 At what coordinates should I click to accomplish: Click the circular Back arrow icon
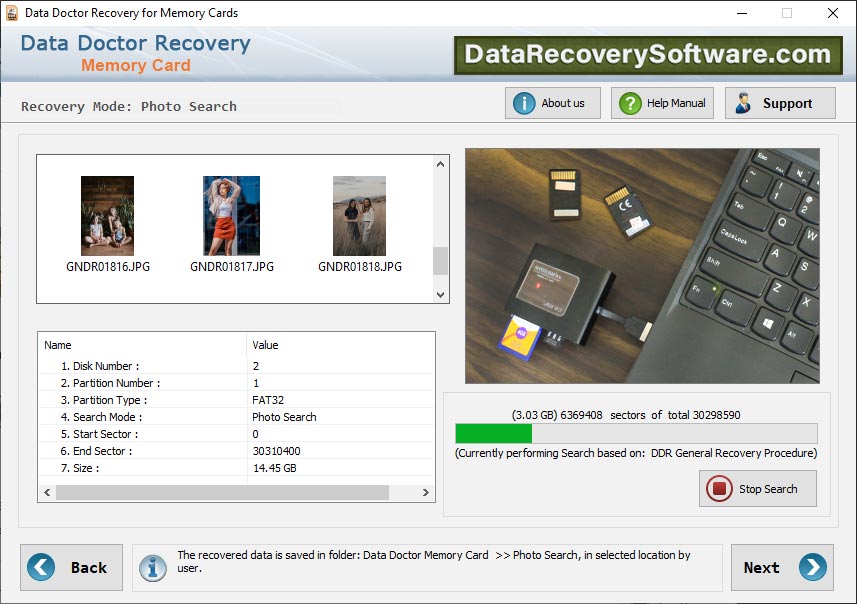tap(40, 567)
